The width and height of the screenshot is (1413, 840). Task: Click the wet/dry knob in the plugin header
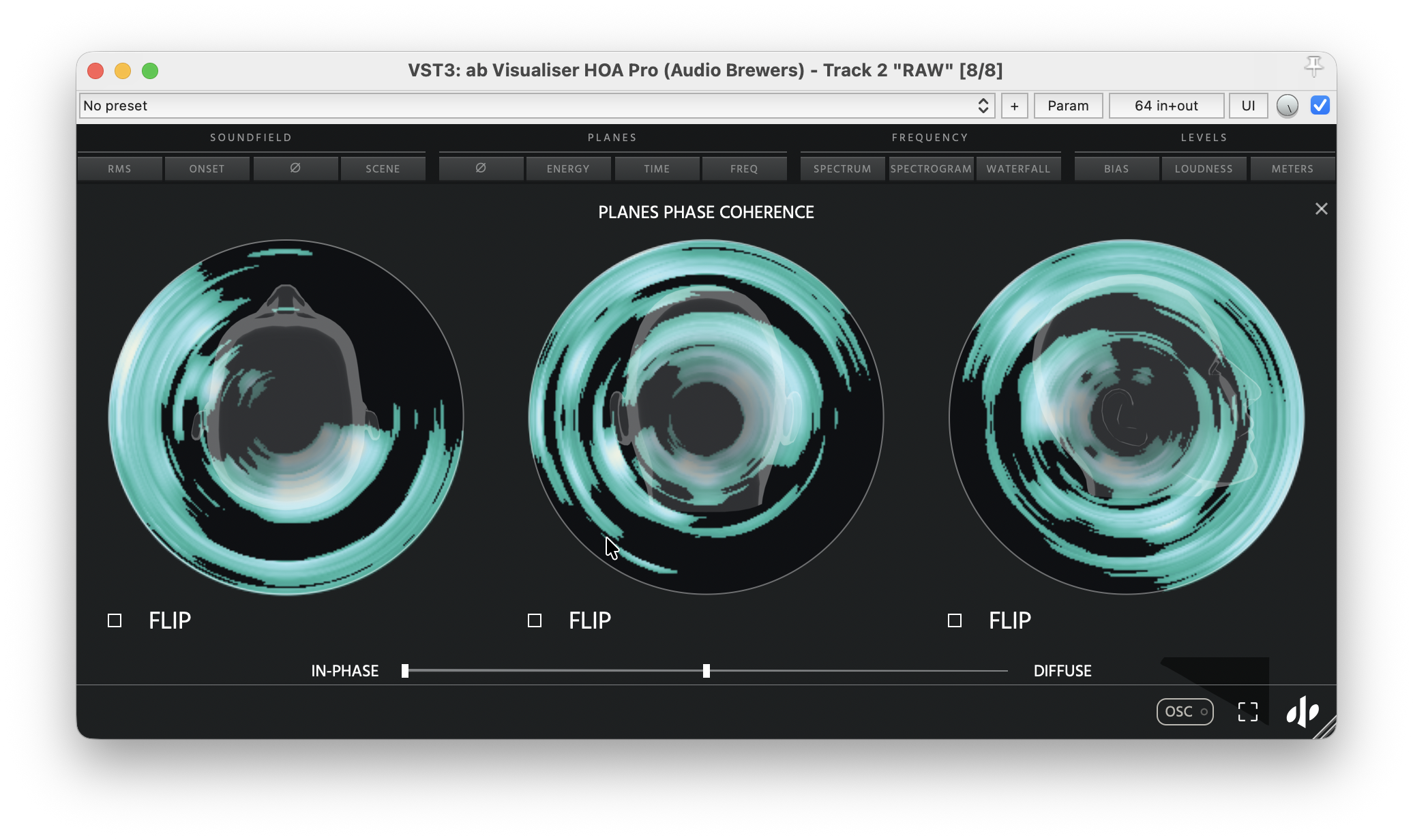(1288, 106)
